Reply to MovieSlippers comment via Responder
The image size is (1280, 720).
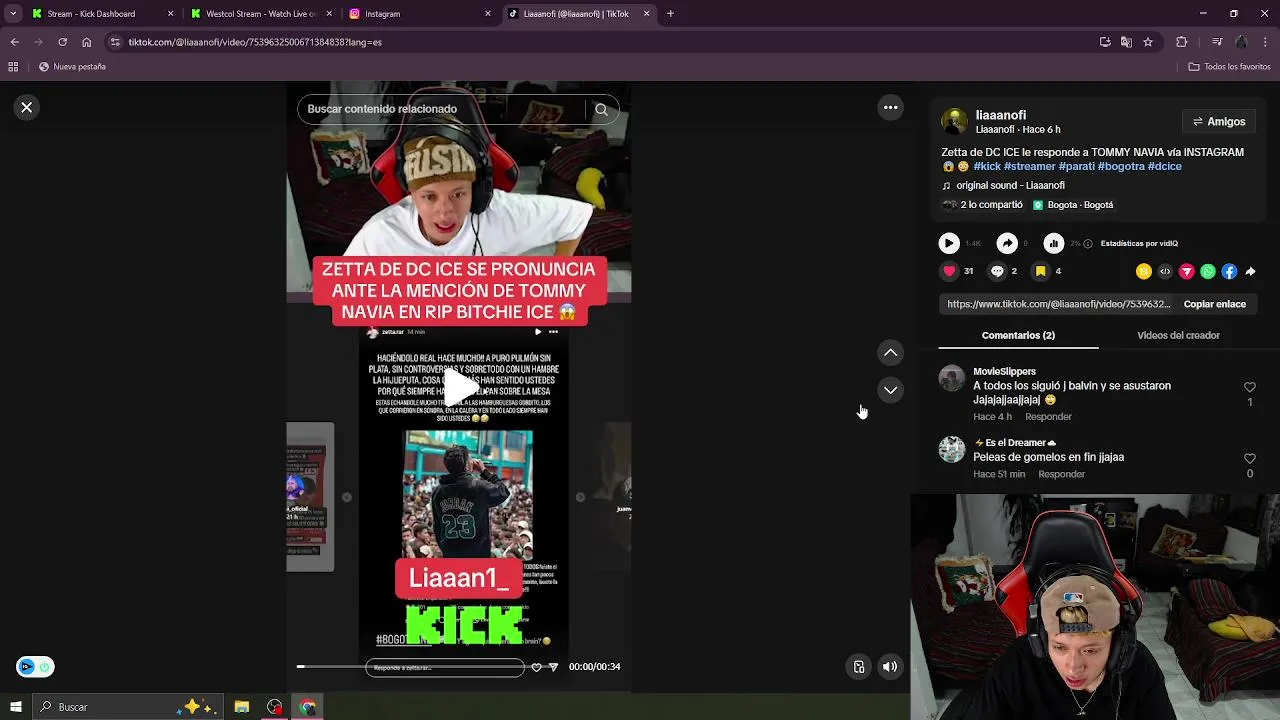pyautogui.click(x=1048, y=416)
